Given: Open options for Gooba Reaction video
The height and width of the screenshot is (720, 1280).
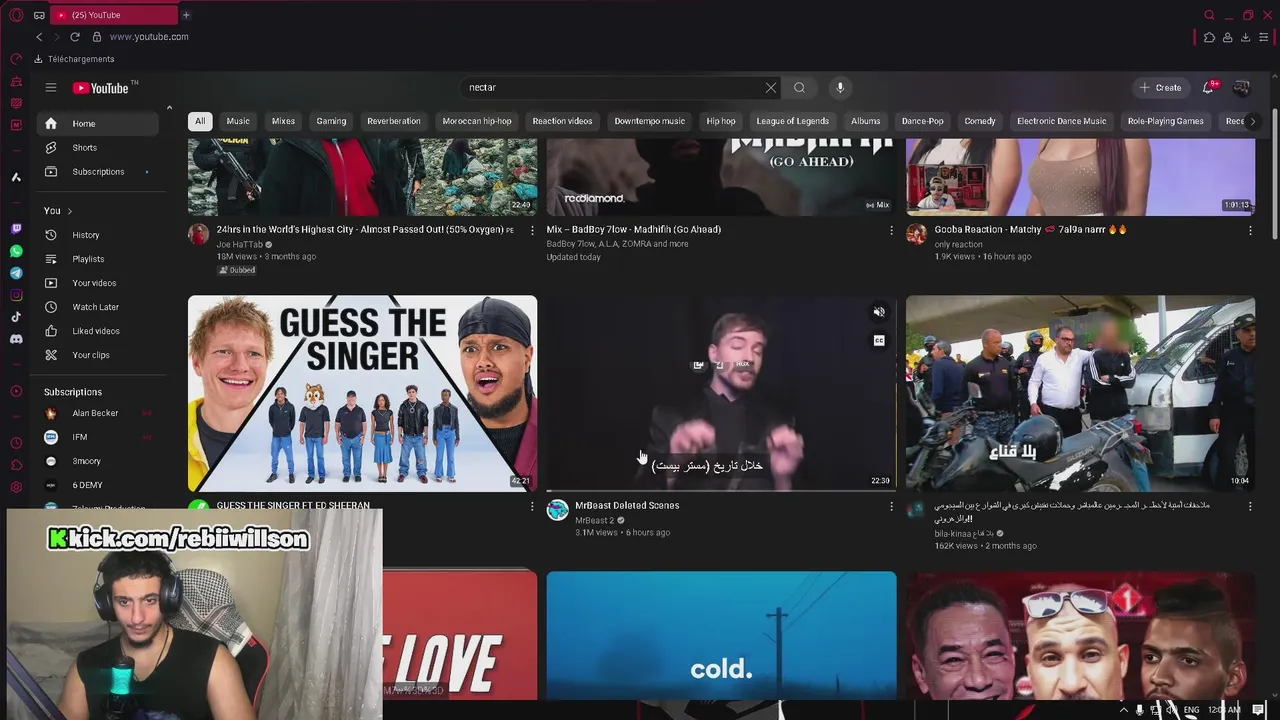Looking at the screenshot, I should [x=1250, y=230].
